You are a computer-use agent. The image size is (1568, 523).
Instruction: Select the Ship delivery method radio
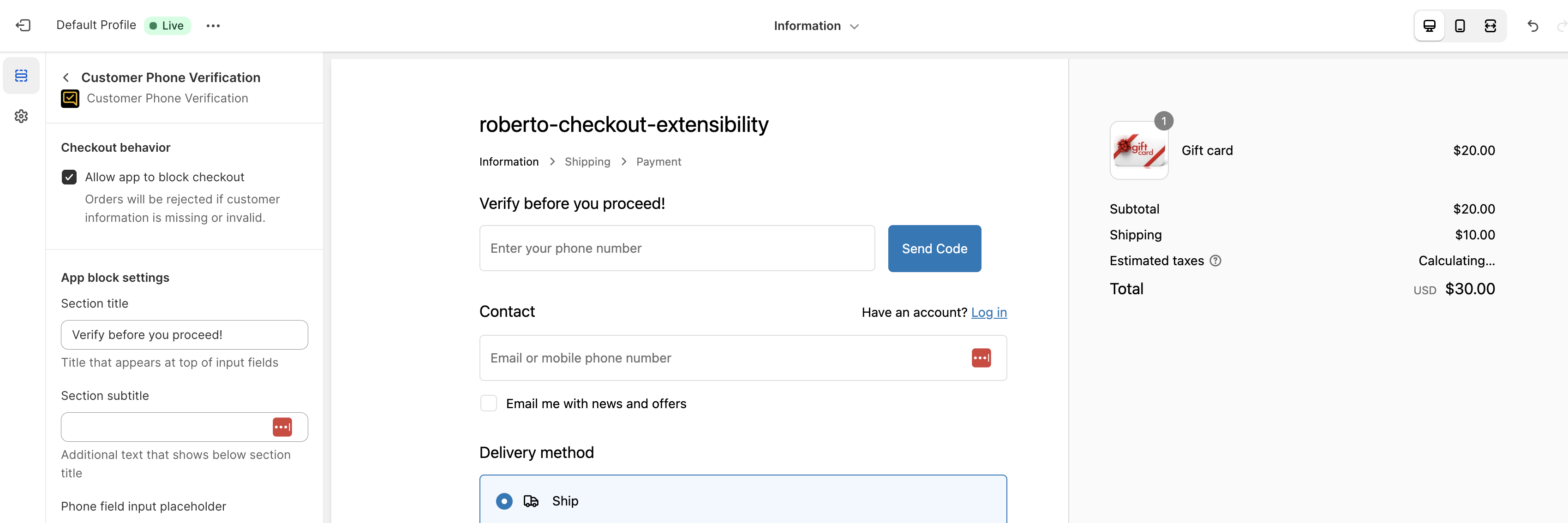click(504, 501)
